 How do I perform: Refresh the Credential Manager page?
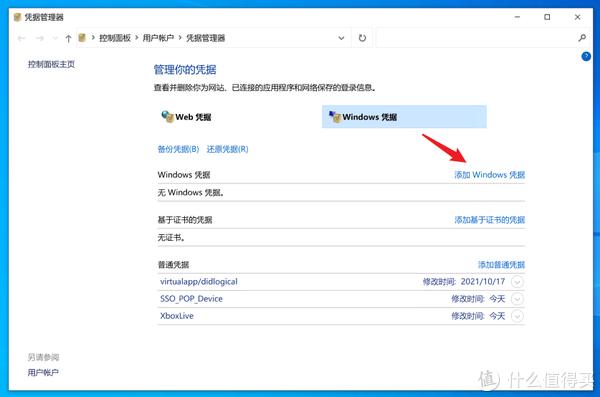pos(362,38)
